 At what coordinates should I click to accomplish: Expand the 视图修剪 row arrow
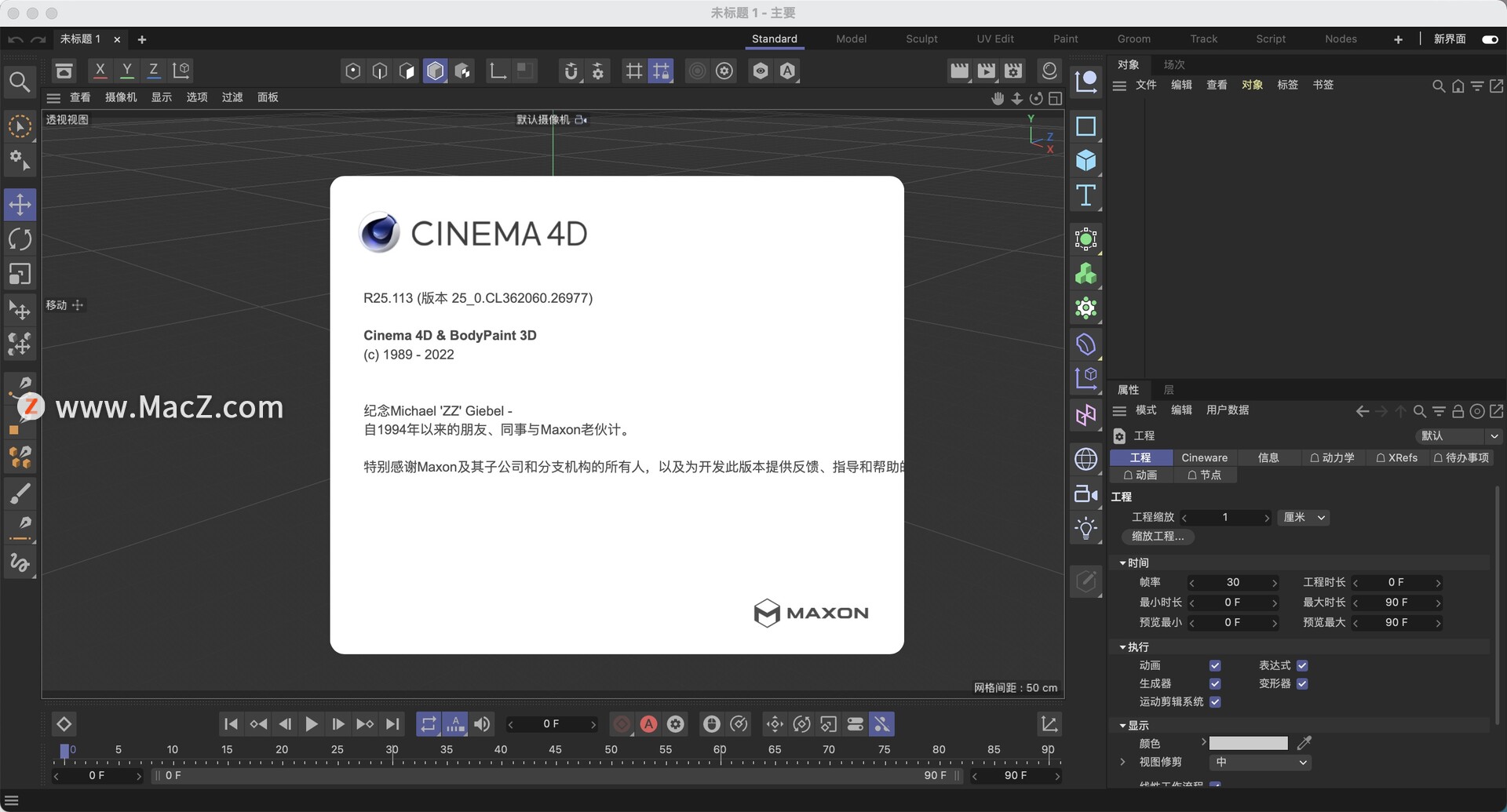[x=1122, y=762]
